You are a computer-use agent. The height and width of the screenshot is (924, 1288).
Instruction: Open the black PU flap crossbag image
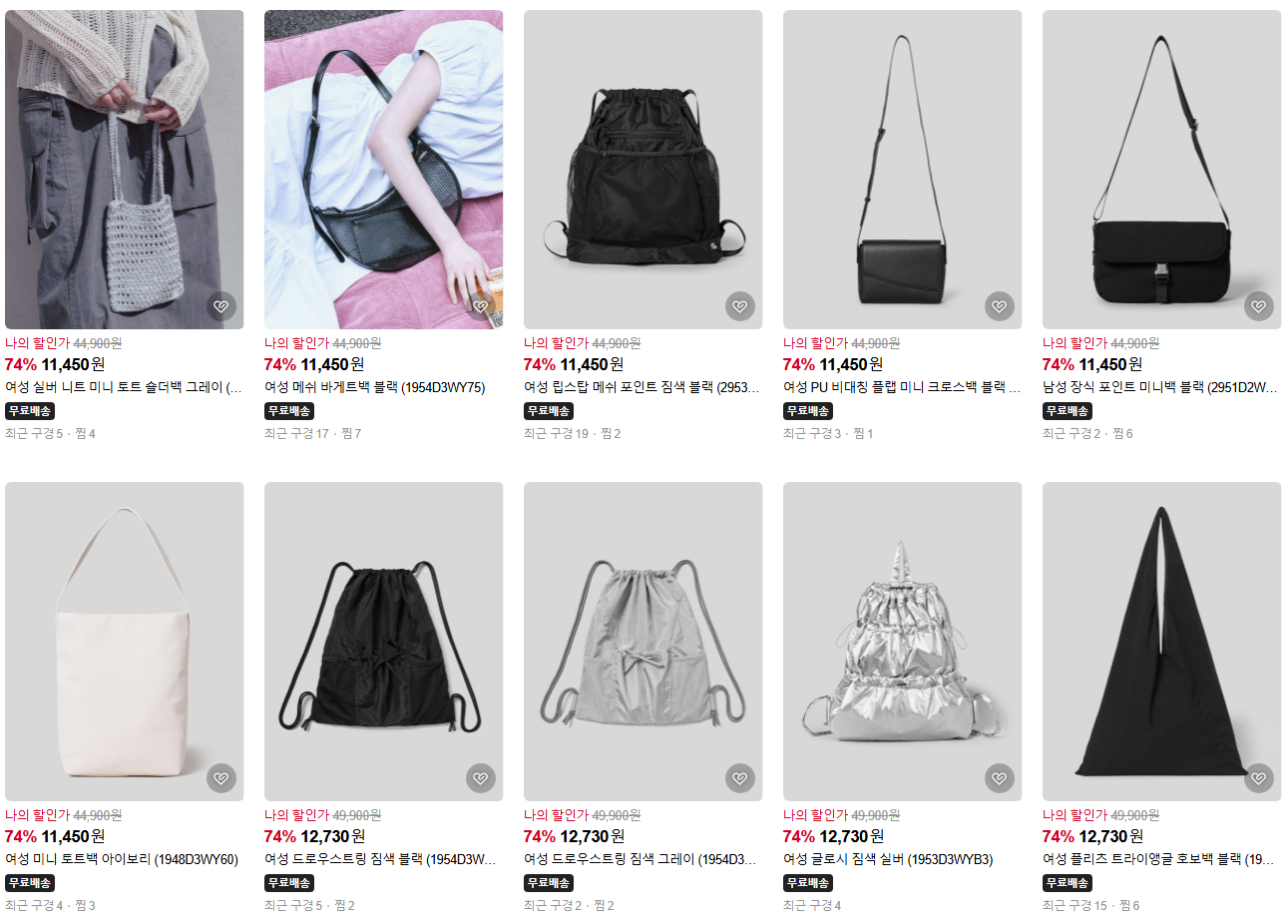(x=903, y=170)
